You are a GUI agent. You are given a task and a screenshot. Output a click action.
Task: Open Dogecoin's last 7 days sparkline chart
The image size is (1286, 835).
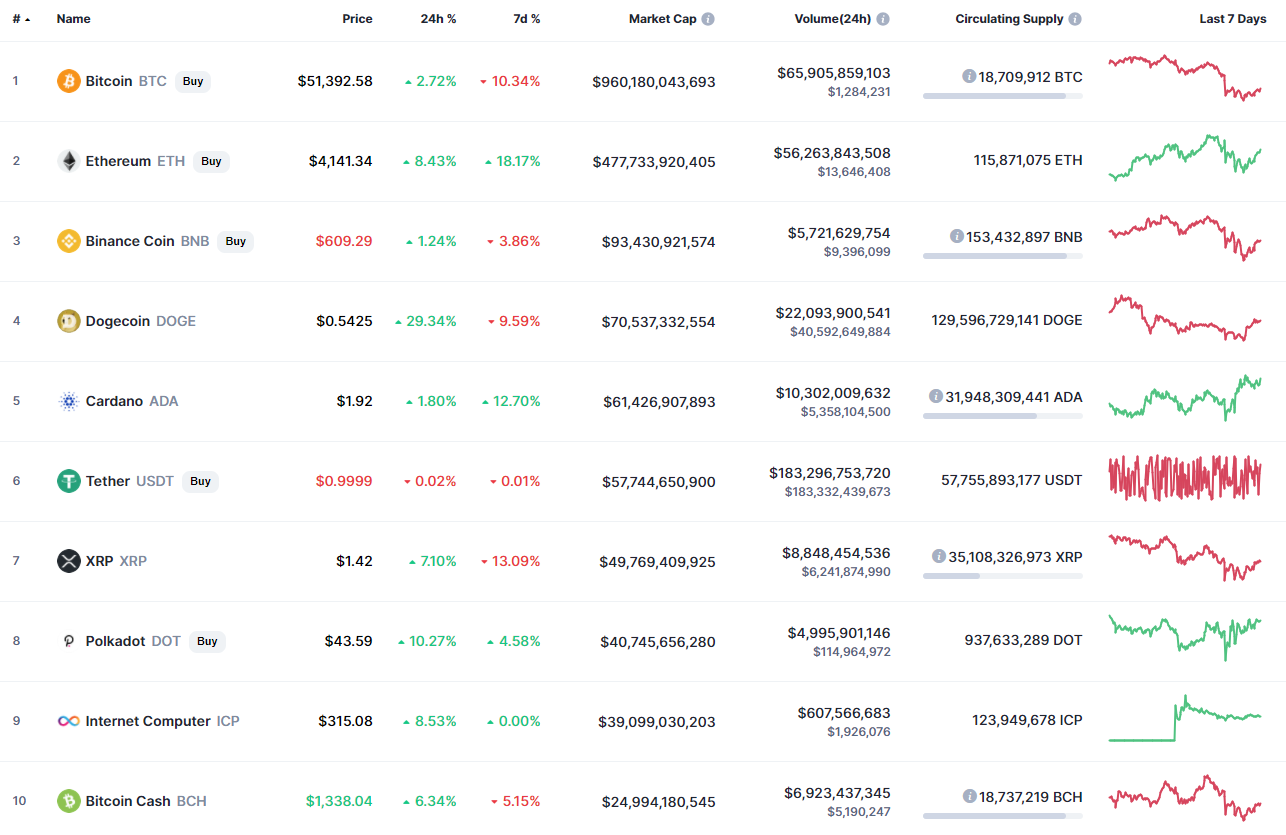point(1185,318)
